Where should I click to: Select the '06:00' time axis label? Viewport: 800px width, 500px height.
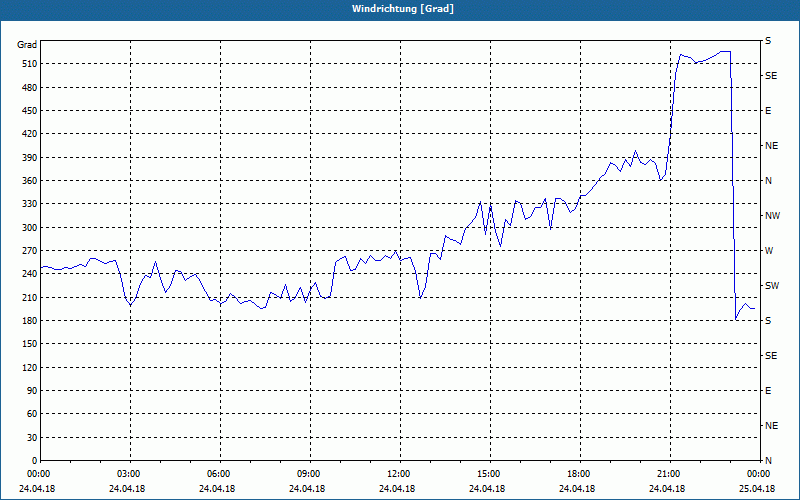pyautogui.click(x=220, y=474)
